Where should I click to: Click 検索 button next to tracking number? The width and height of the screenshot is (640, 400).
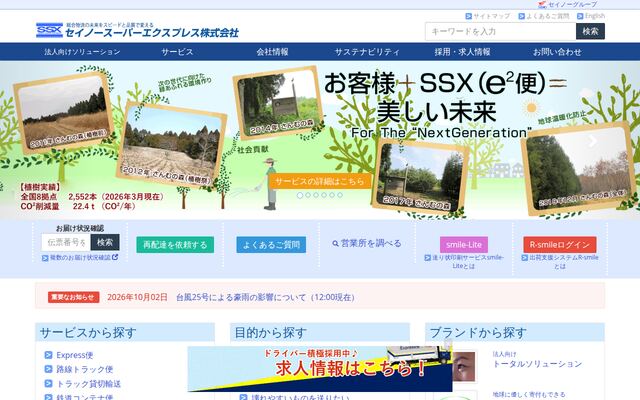[105, 242]
